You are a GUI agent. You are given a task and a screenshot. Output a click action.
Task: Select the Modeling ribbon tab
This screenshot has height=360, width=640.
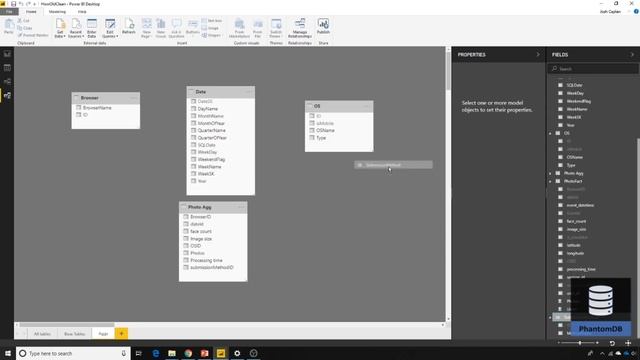pyautogui.click(x=57, y=12)
